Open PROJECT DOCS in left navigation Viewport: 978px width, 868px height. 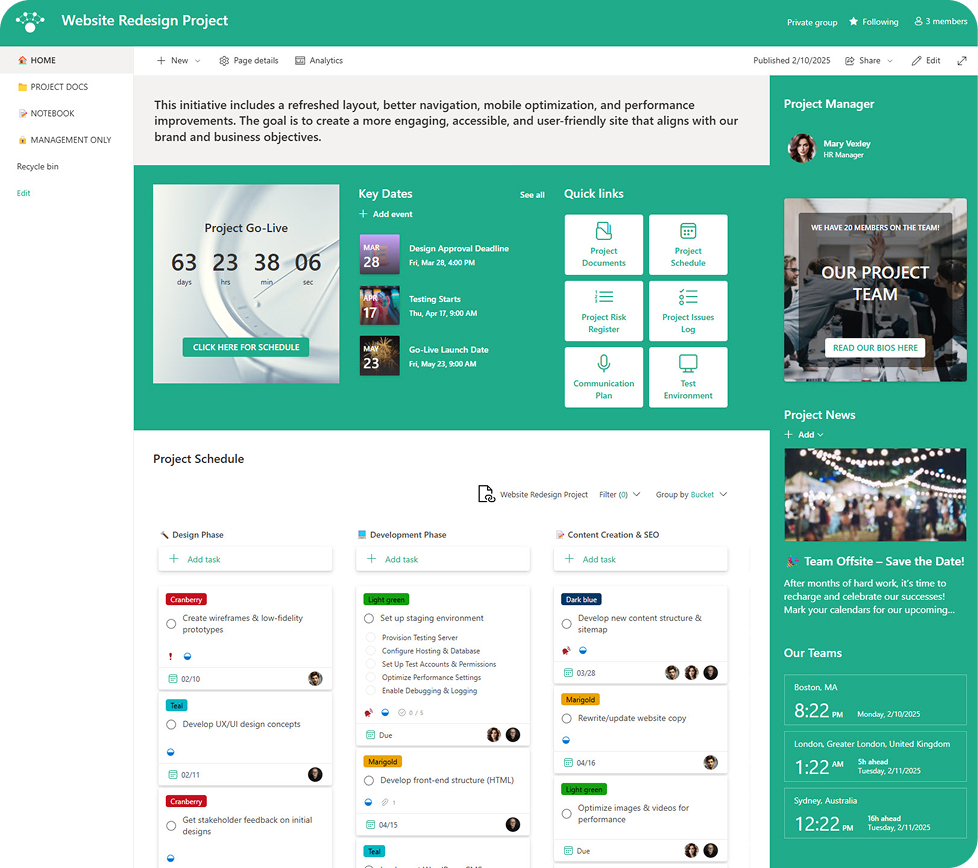[x=59, y=87]
